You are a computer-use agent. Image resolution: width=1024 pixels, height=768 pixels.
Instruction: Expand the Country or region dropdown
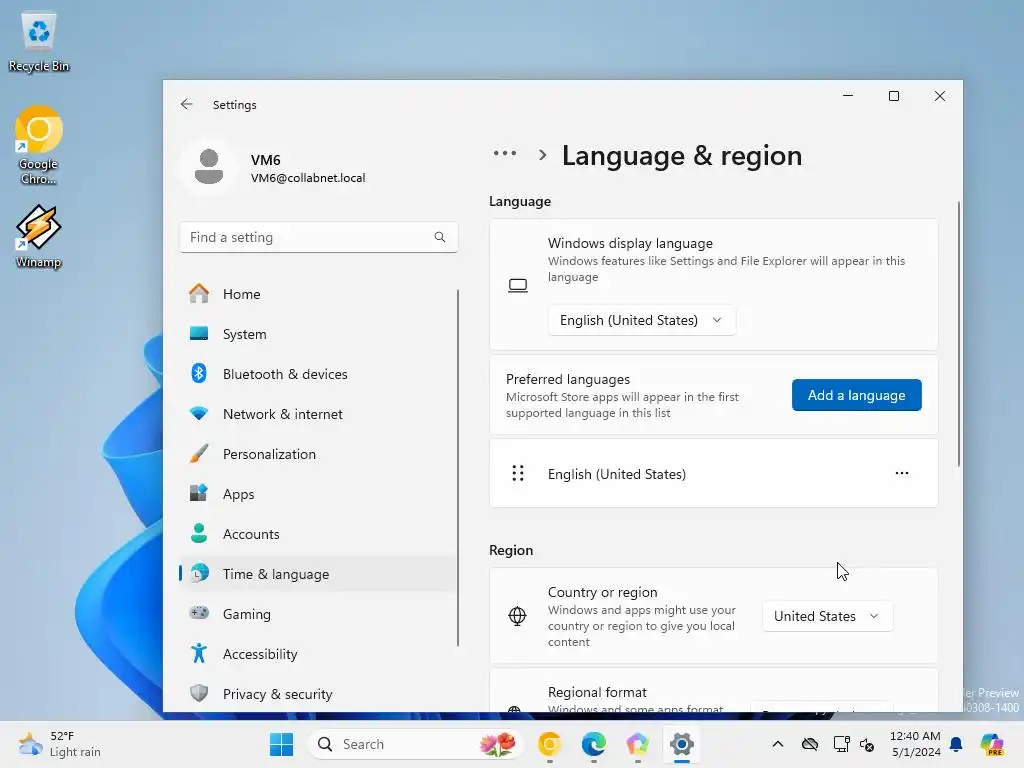(827, 616)
